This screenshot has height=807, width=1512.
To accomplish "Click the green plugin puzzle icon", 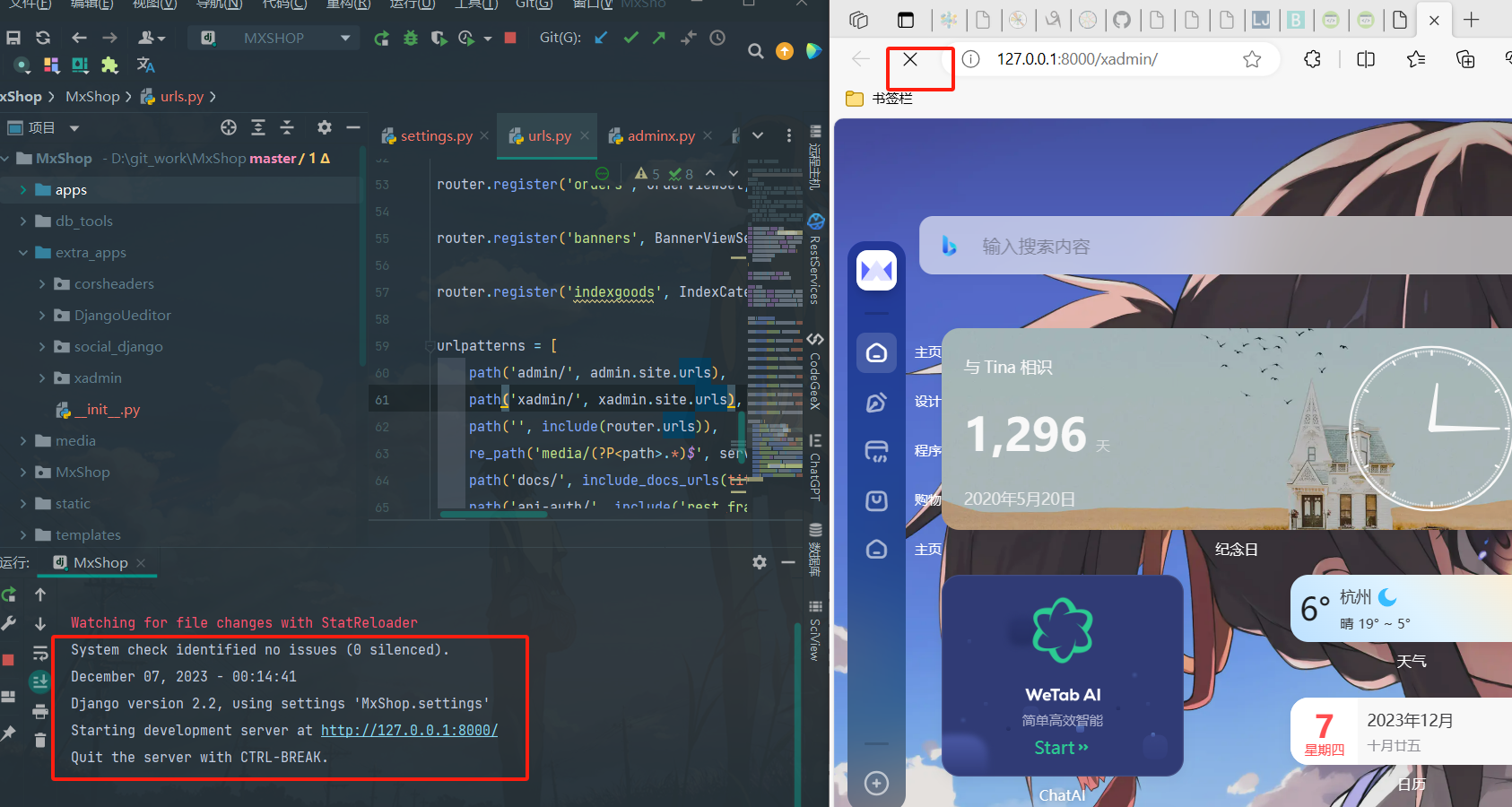I will click(x=109, y=65).
